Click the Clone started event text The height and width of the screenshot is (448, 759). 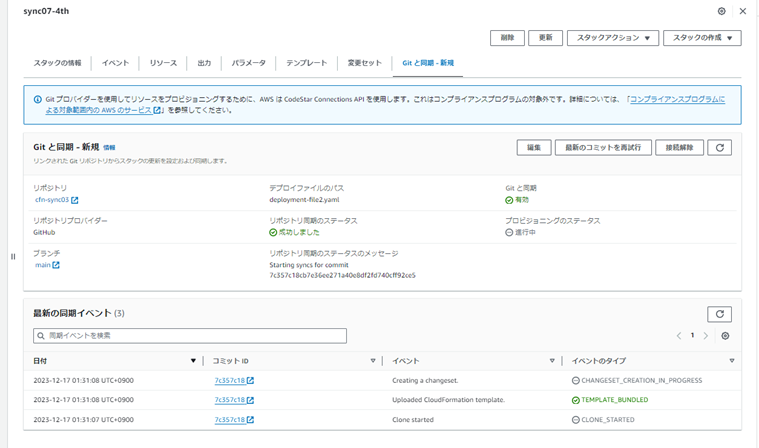click(413, 420)
